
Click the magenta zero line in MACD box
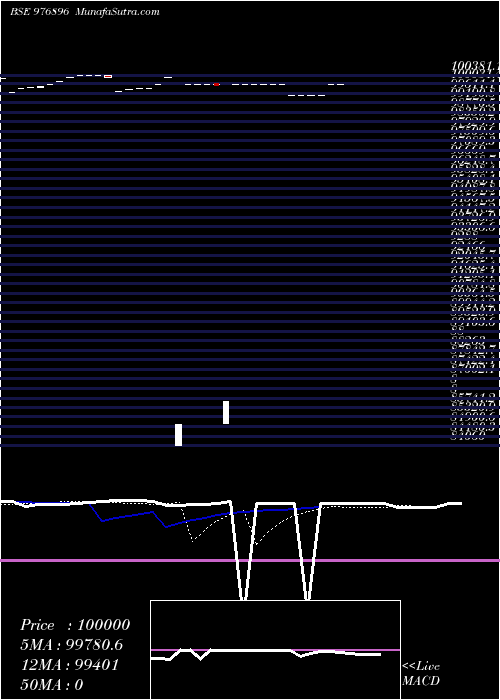tap(275, 650)
